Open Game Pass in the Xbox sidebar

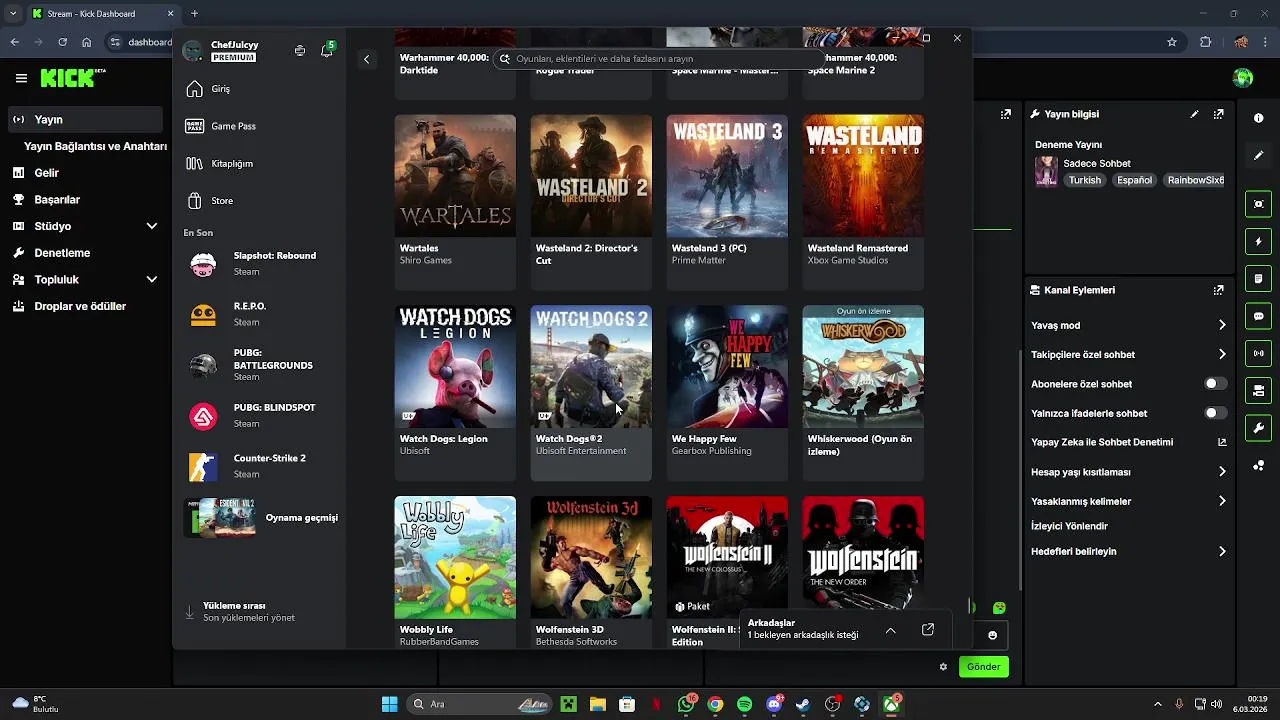(260, 126)
